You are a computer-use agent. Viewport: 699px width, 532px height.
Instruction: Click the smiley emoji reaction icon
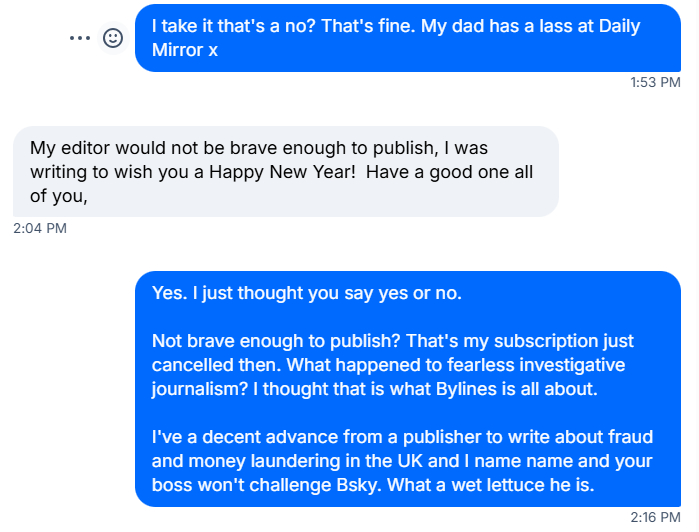(113, 38)
